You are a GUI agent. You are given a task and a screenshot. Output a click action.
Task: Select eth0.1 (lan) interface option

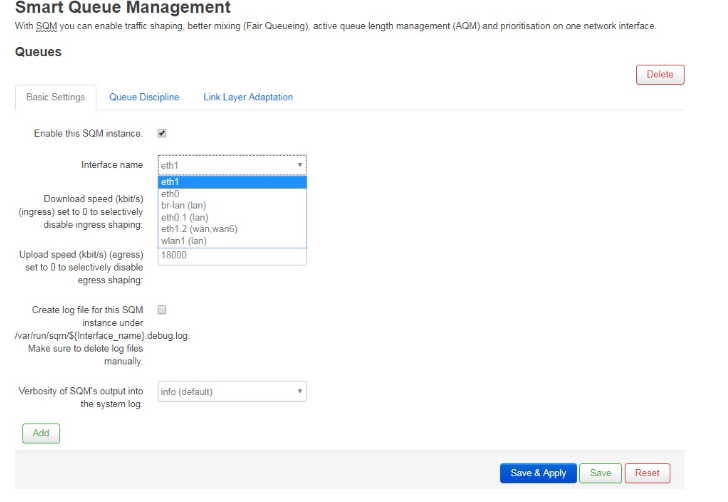[x=232, y=217]
